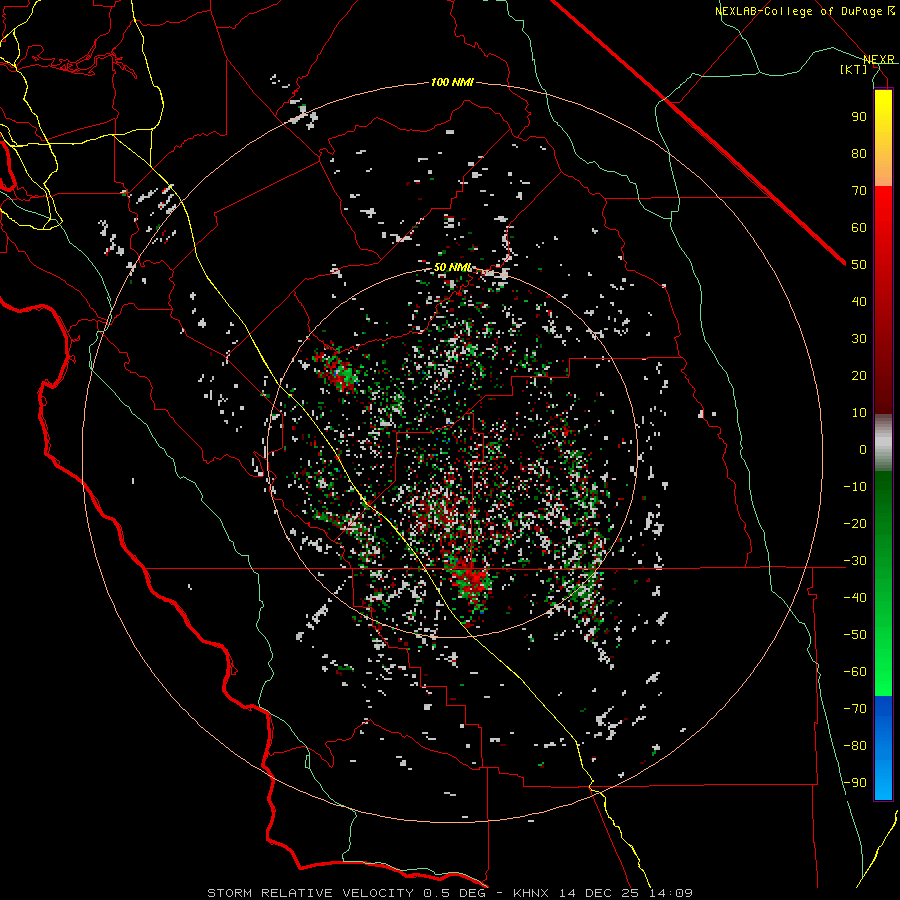900x900 pixels.
Task: Click the -60 value on the velocity scale
Action: [855, 672]
